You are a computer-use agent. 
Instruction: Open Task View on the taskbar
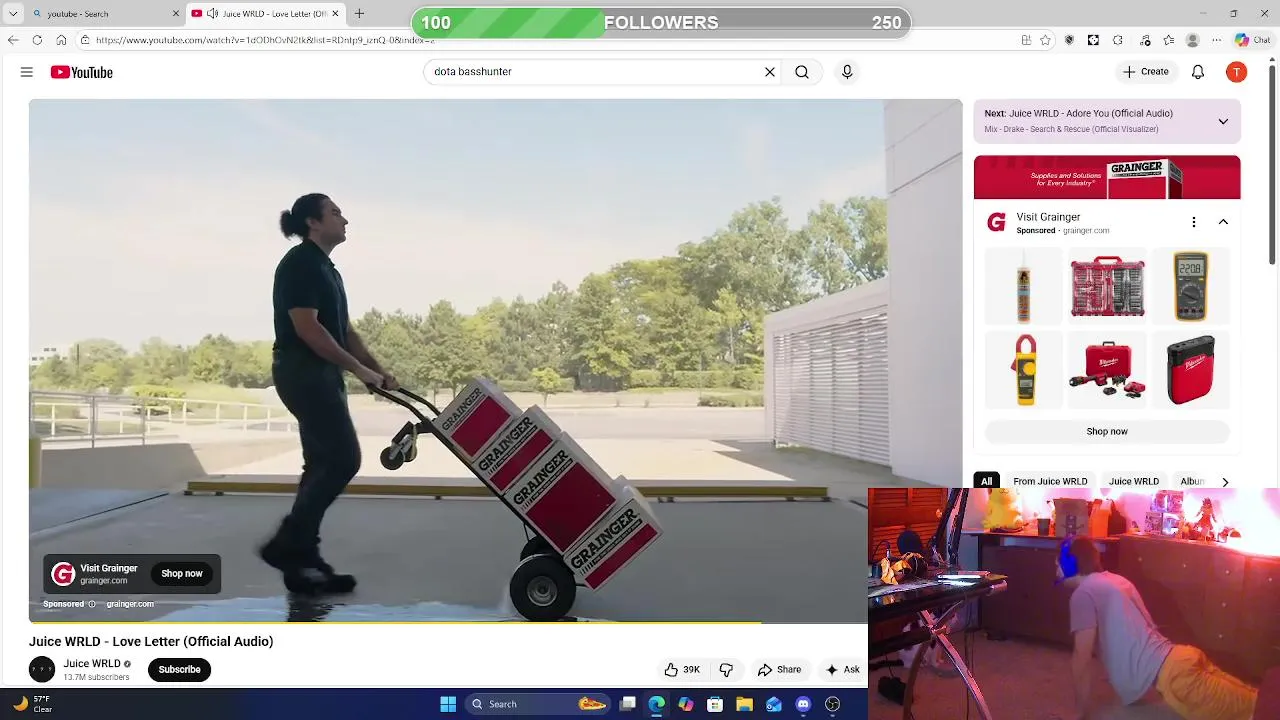(627, 704)
